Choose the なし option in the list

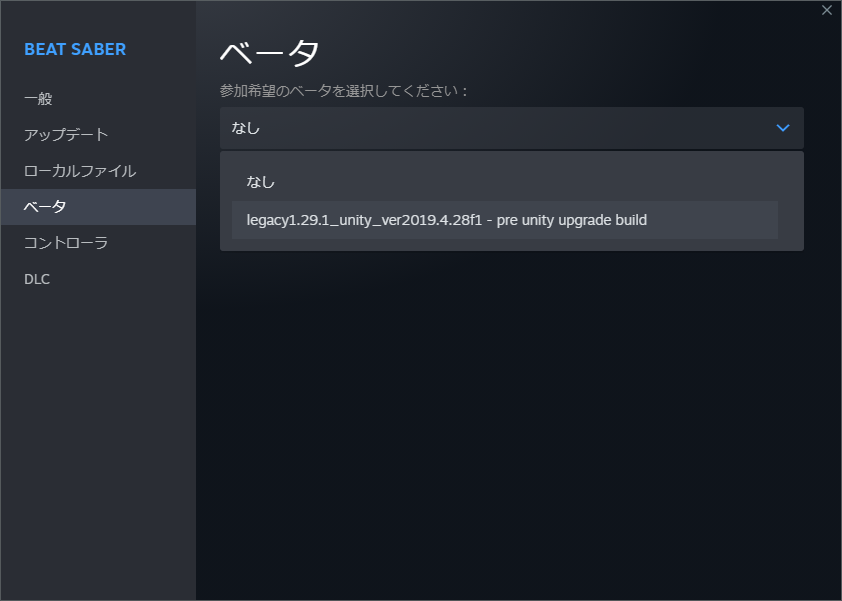point(505,182)
